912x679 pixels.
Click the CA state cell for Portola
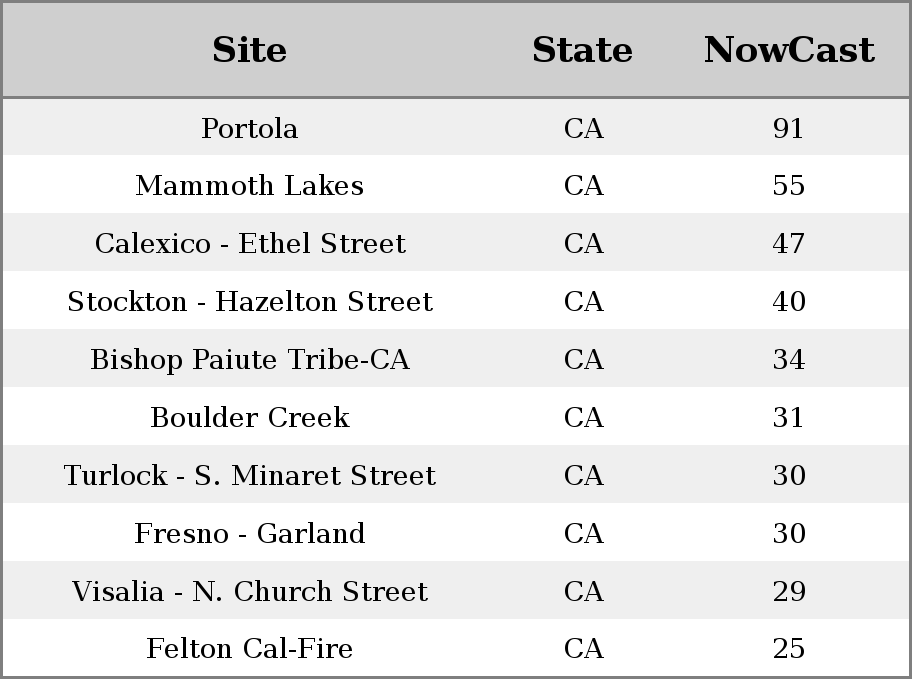(583, 129)
